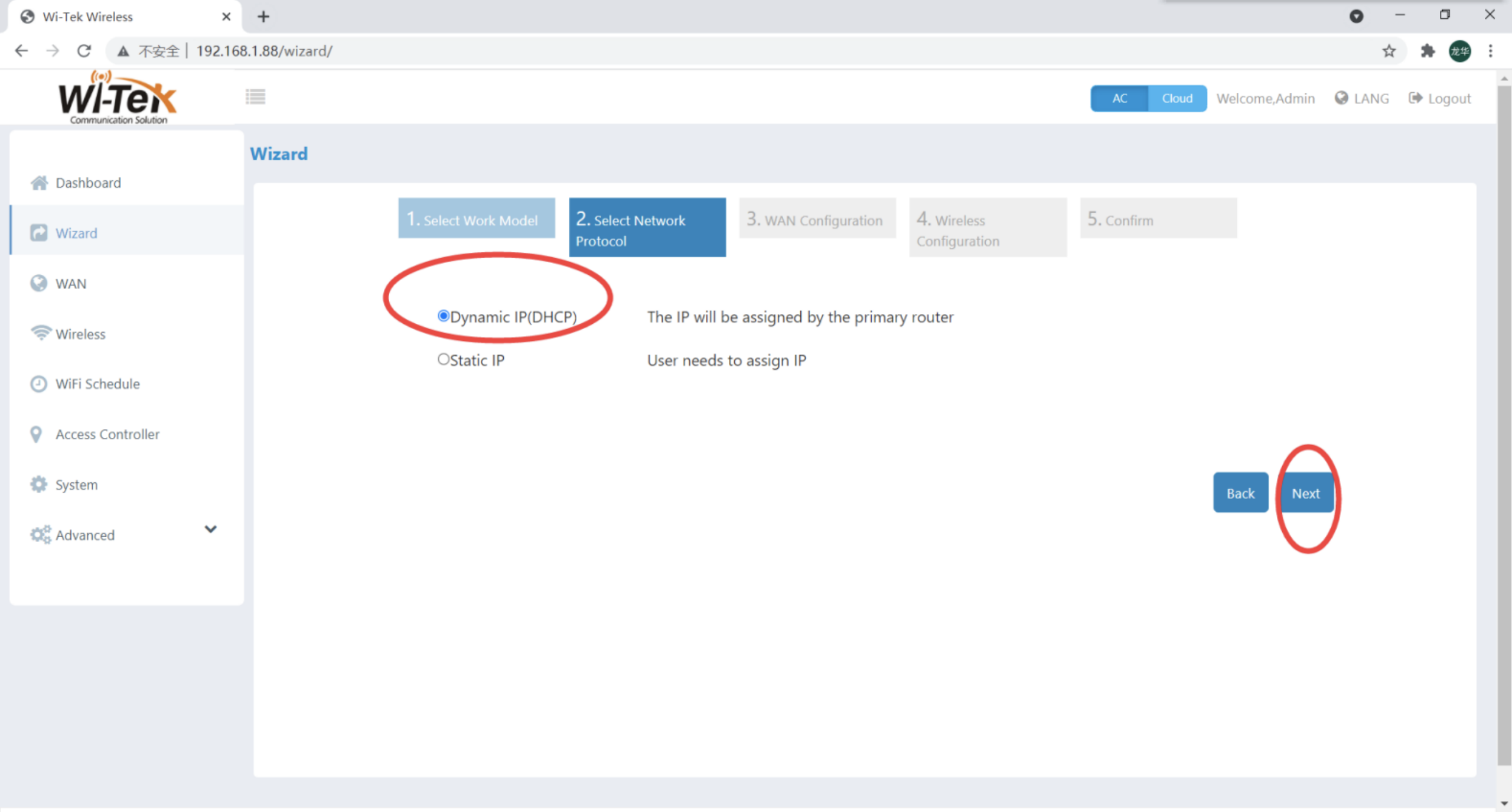Select Dynamic IP(DHCP) radio button

click(x=443, y=316)
